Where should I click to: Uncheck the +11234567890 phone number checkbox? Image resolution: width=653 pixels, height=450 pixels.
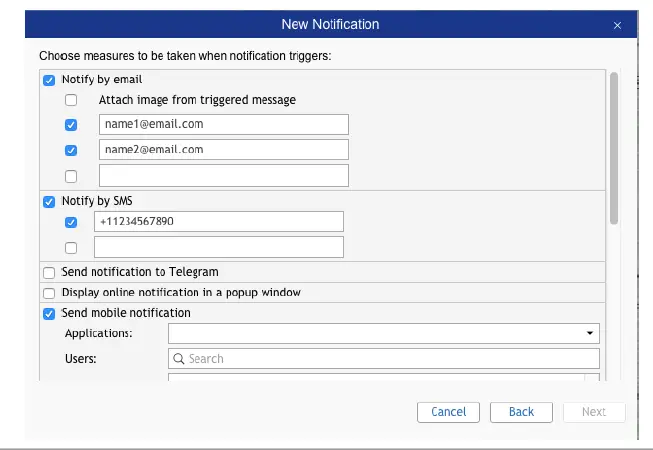(x=71, y=222)
